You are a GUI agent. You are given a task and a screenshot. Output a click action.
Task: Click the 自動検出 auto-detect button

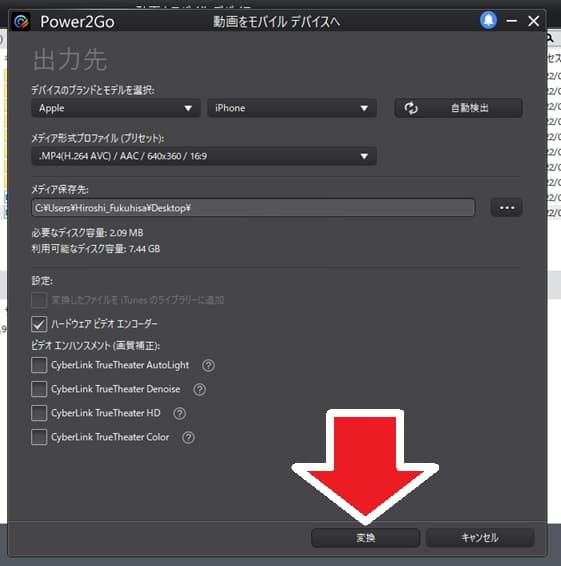click(458, 108)
